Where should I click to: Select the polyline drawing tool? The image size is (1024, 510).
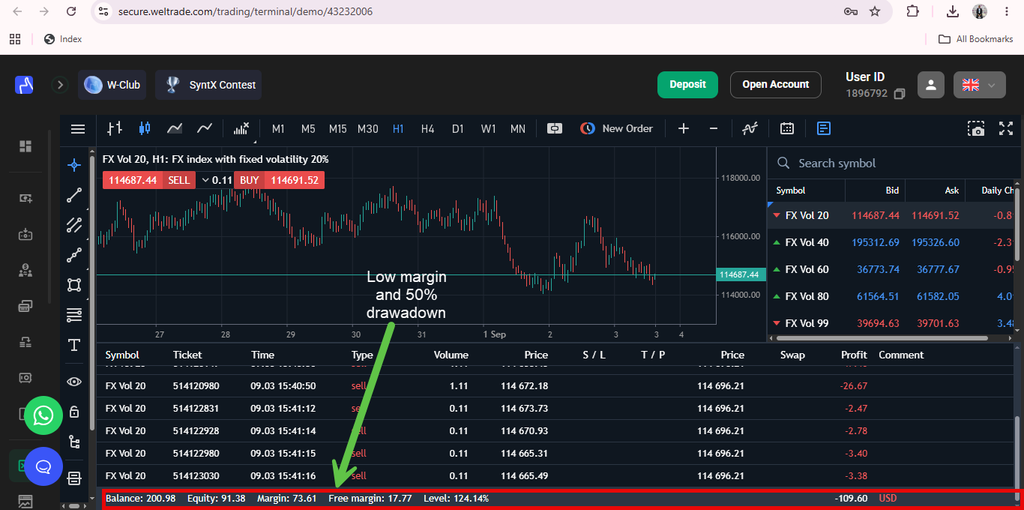[74, 255]
